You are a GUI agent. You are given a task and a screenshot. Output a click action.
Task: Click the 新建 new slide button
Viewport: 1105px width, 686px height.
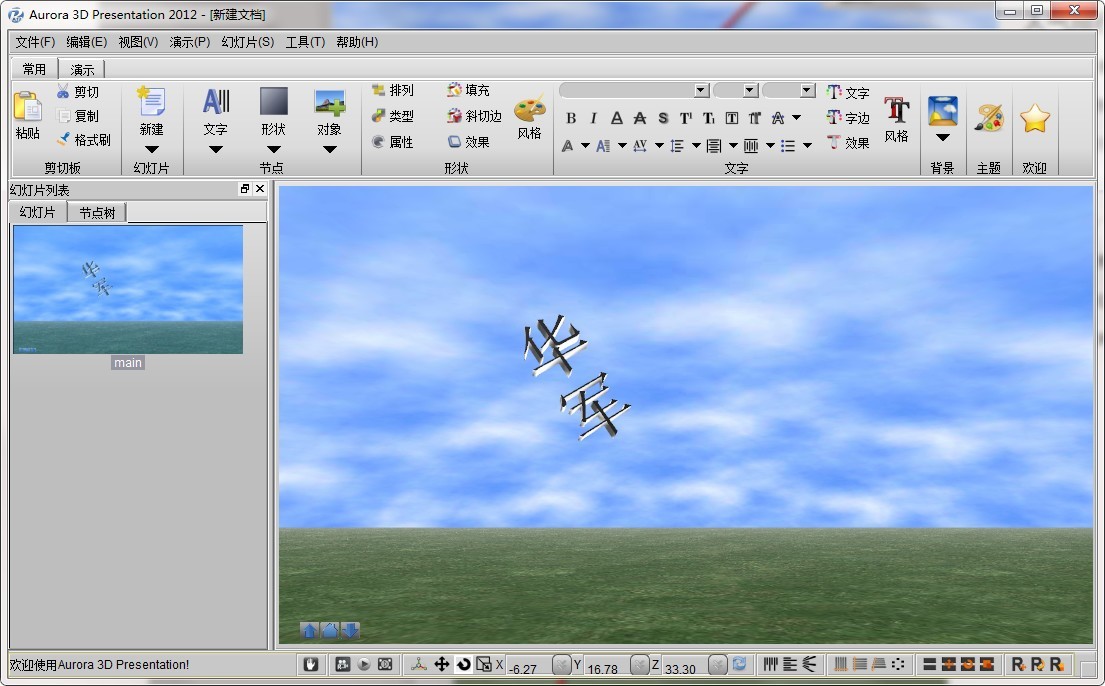[x=152, y=110]
